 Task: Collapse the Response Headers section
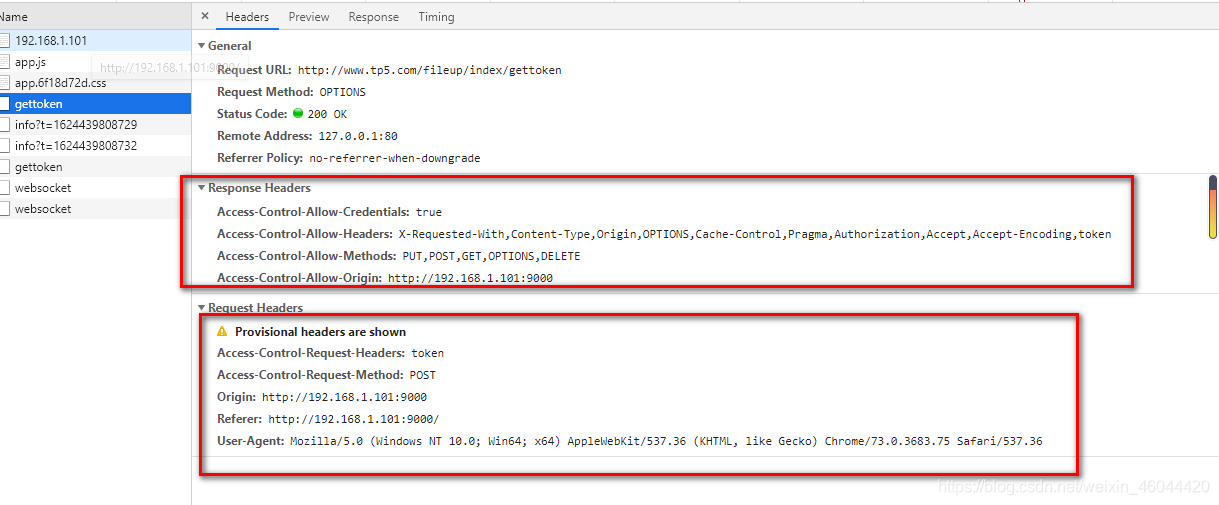[x=201, y=188]
